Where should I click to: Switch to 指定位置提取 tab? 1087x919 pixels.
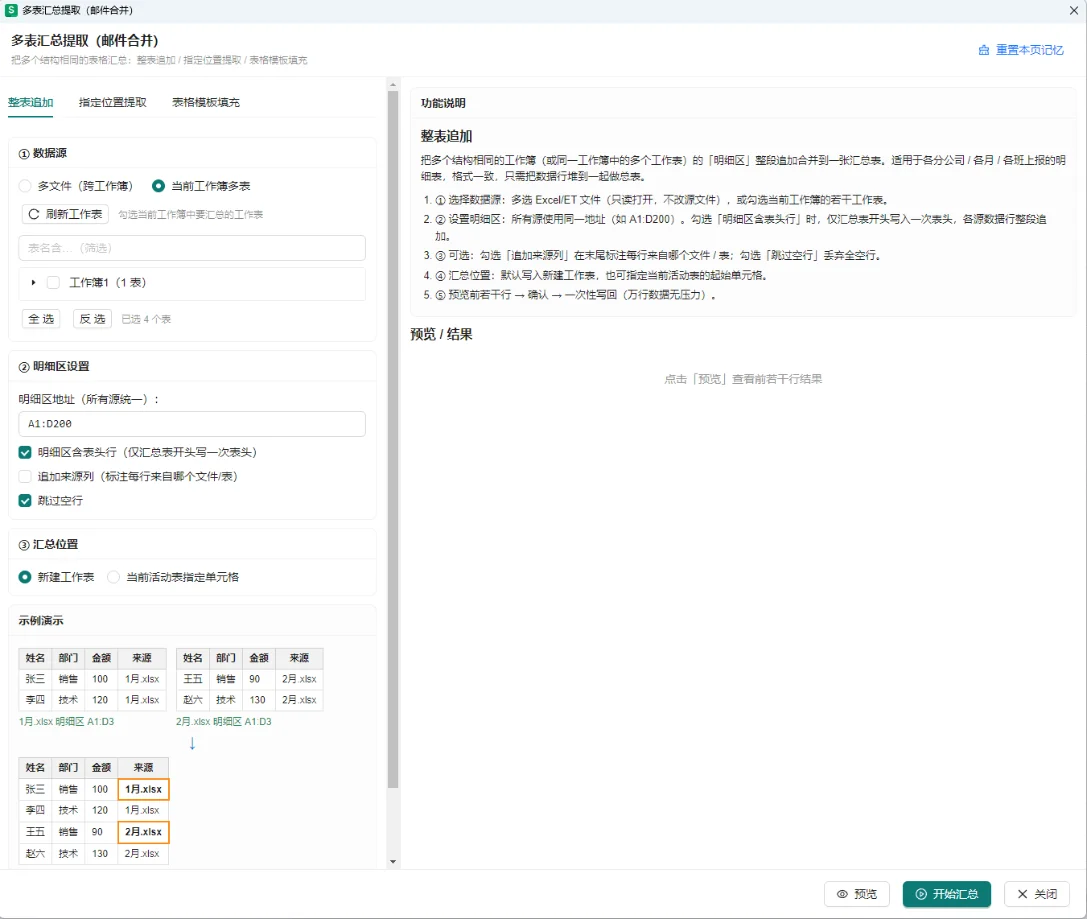(112, 103)
